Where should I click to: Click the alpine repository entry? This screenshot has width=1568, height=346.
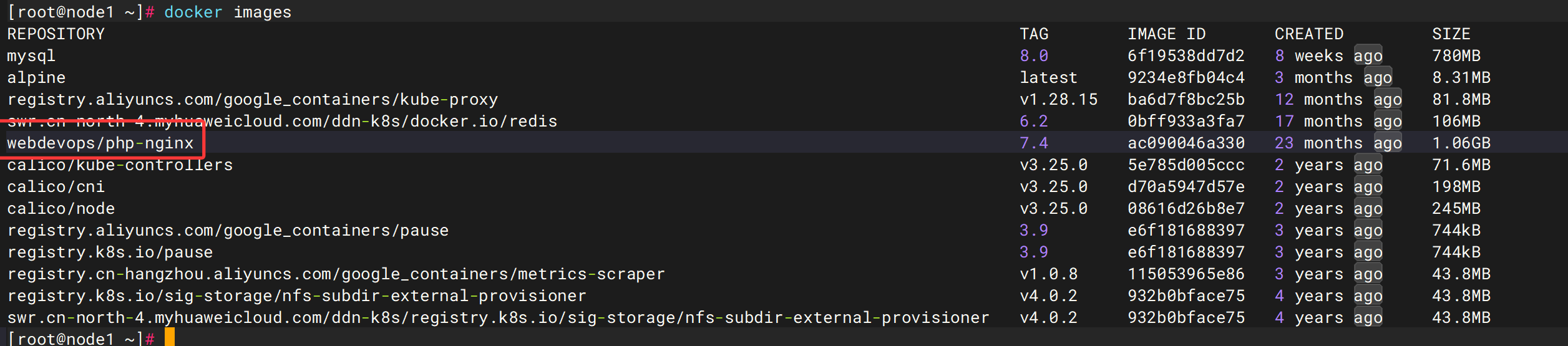(x=36, y=78)
